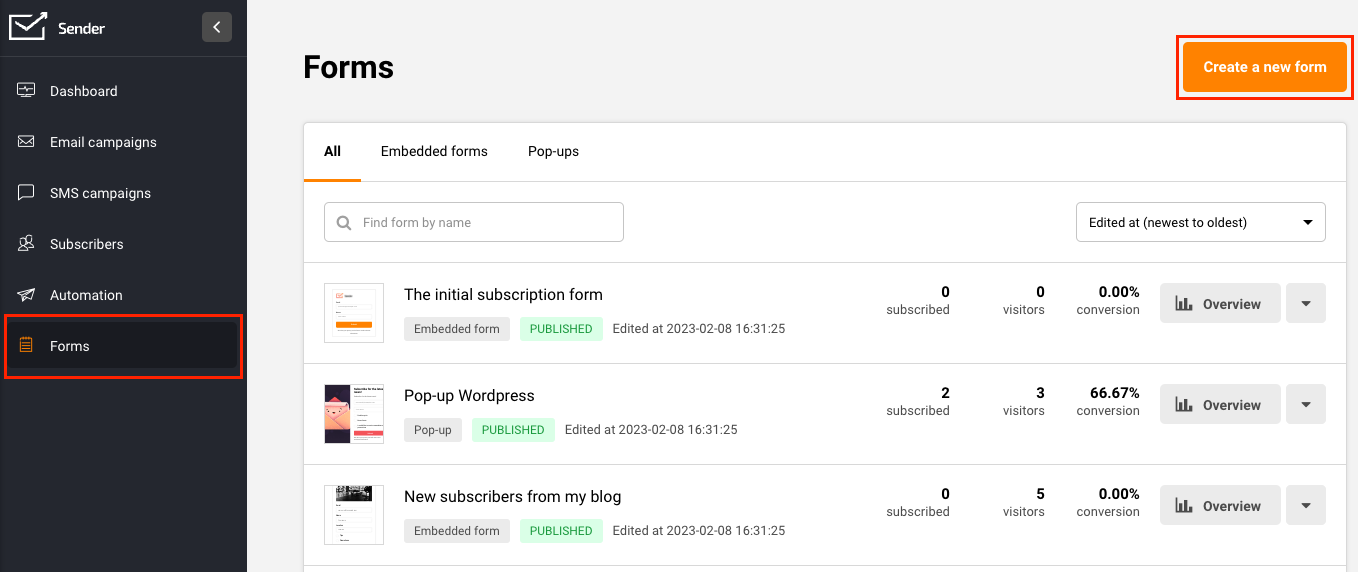Image resolution: width=1358 pixels, height=572 pixels.
Task: Click the Pop-up Wordpress form thumbnail
Action: point(354,414)
